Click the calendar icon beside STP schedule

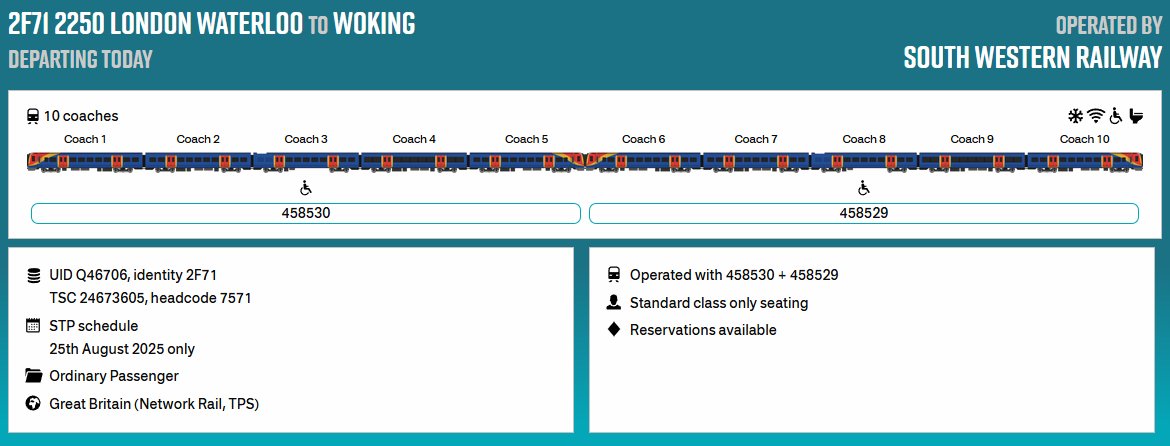tap(33, 325)
